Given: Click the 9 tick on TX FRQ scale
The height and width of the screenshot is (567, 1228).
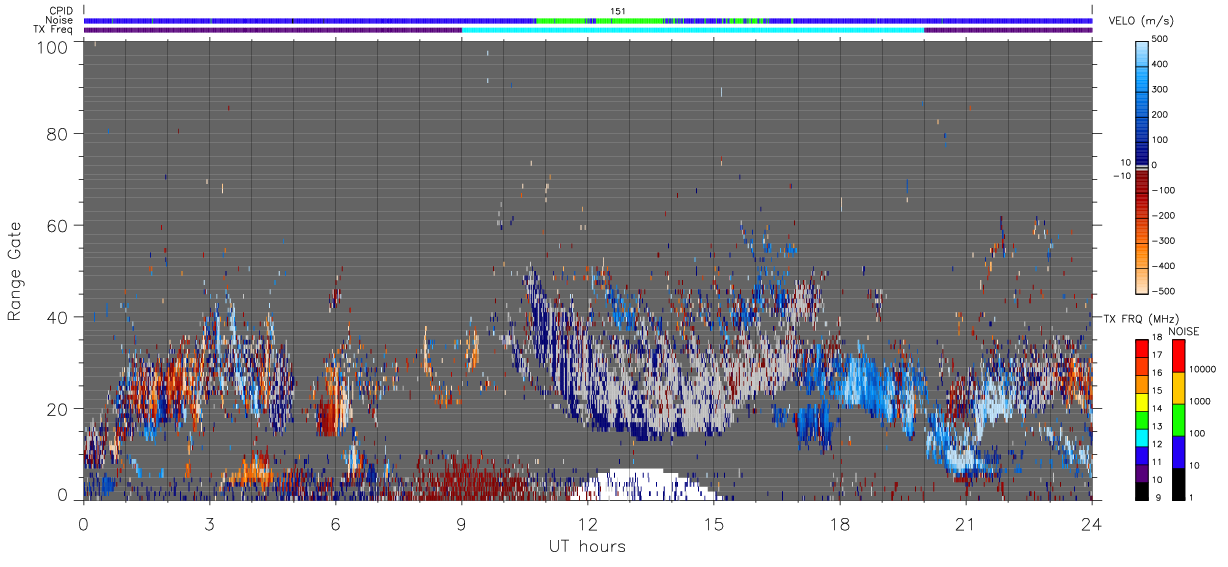Looking at the screenshot, I should tap(1157, 497).
